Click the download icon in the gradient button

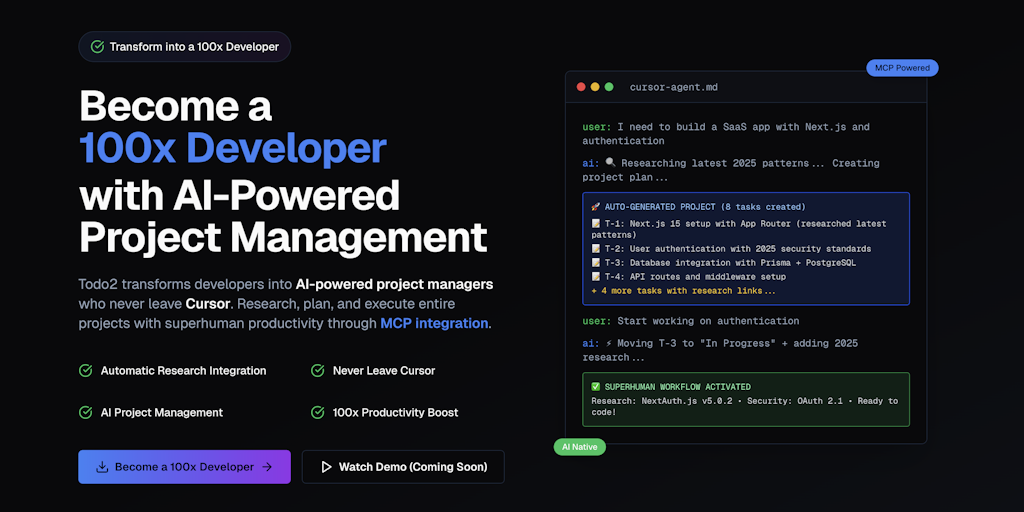tap(102, 467)
